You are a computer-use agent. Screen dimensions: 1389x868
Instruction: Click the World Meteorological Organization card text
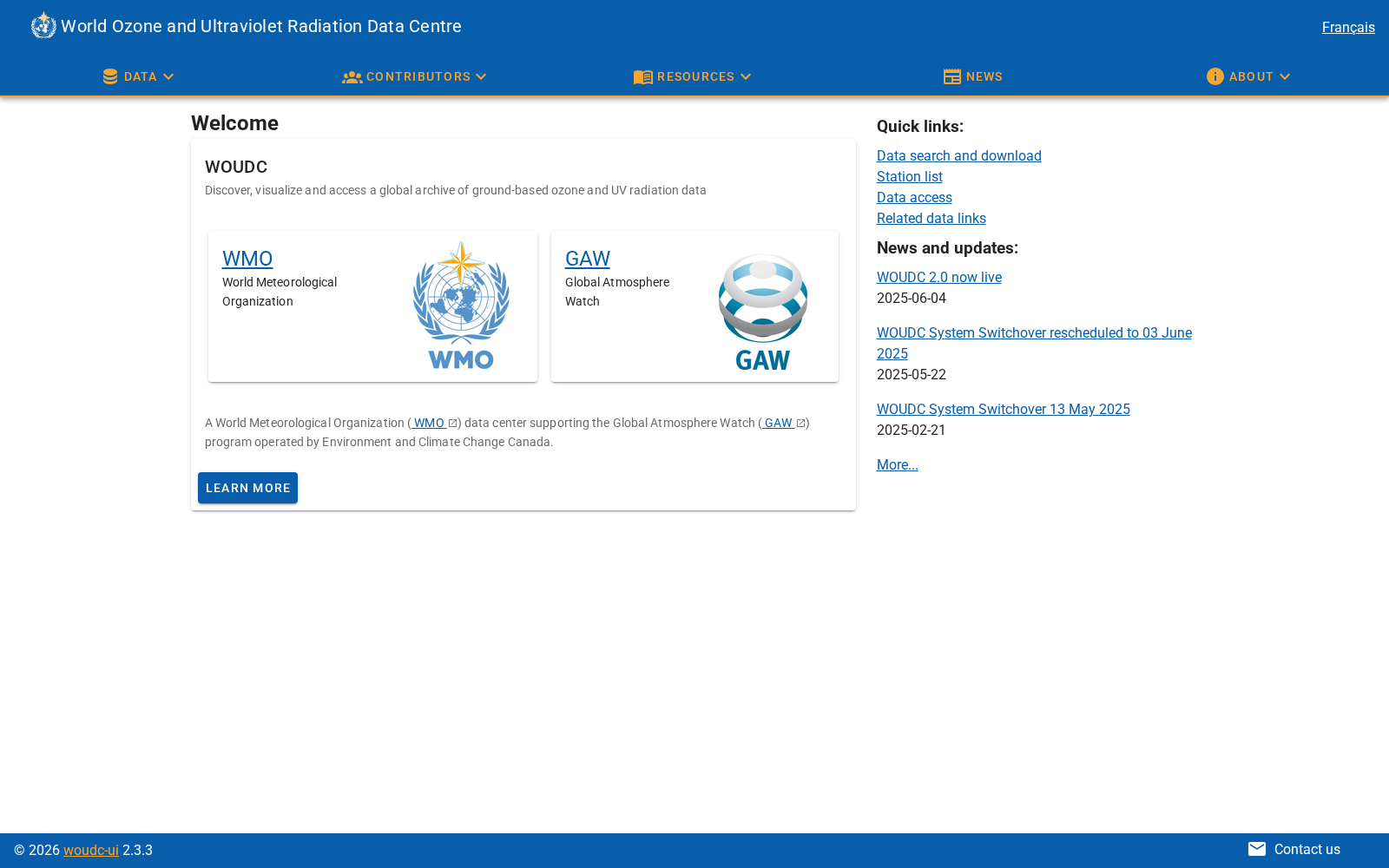pos(280,292)
